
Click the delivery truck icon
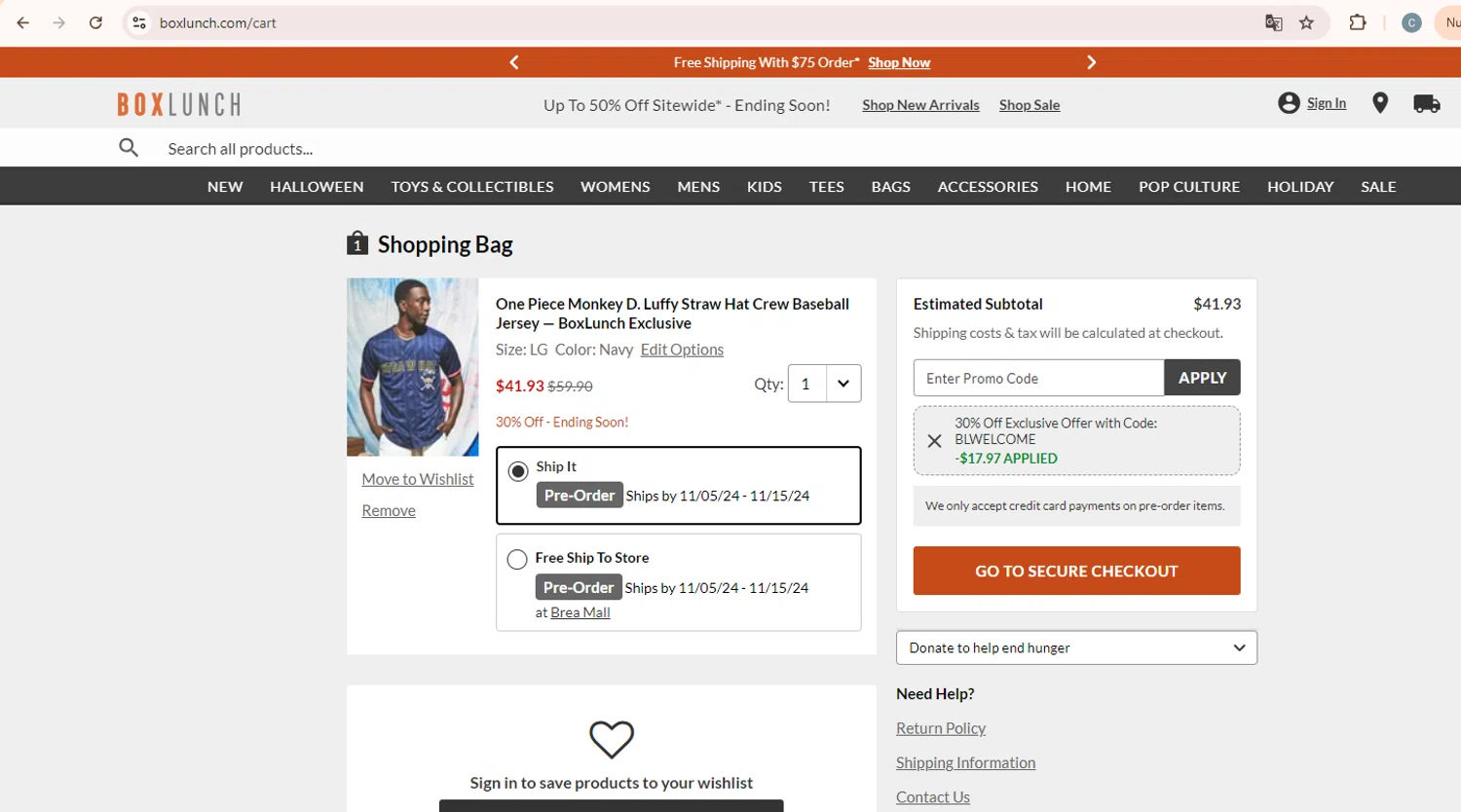1426,104
